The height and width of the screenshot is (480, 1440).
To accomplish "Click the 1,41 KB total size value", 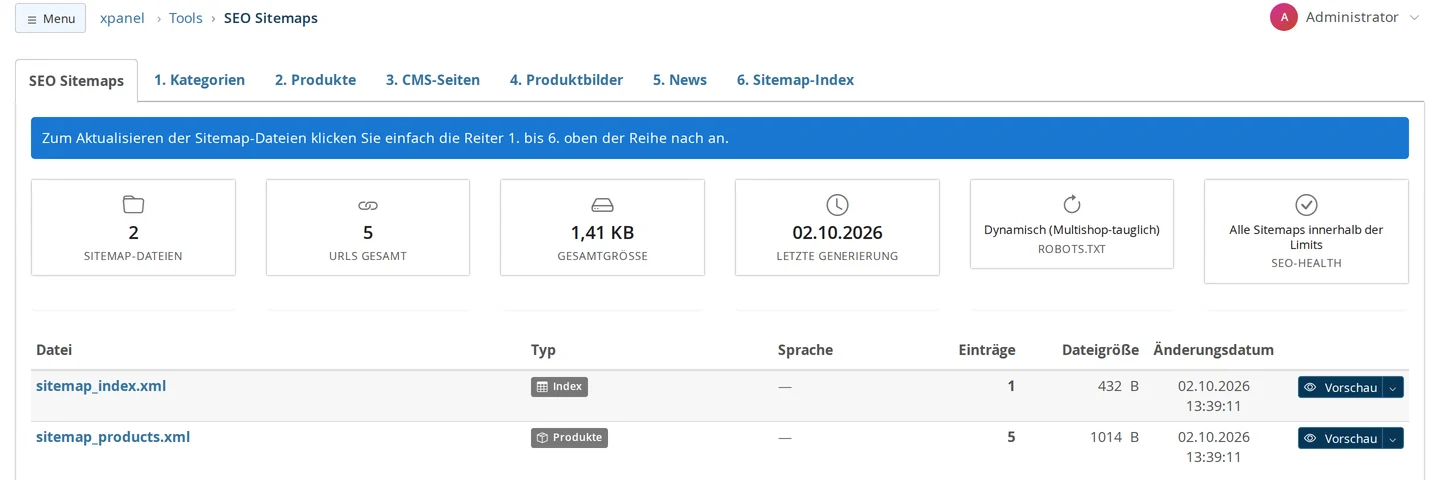I will point(602,233).
